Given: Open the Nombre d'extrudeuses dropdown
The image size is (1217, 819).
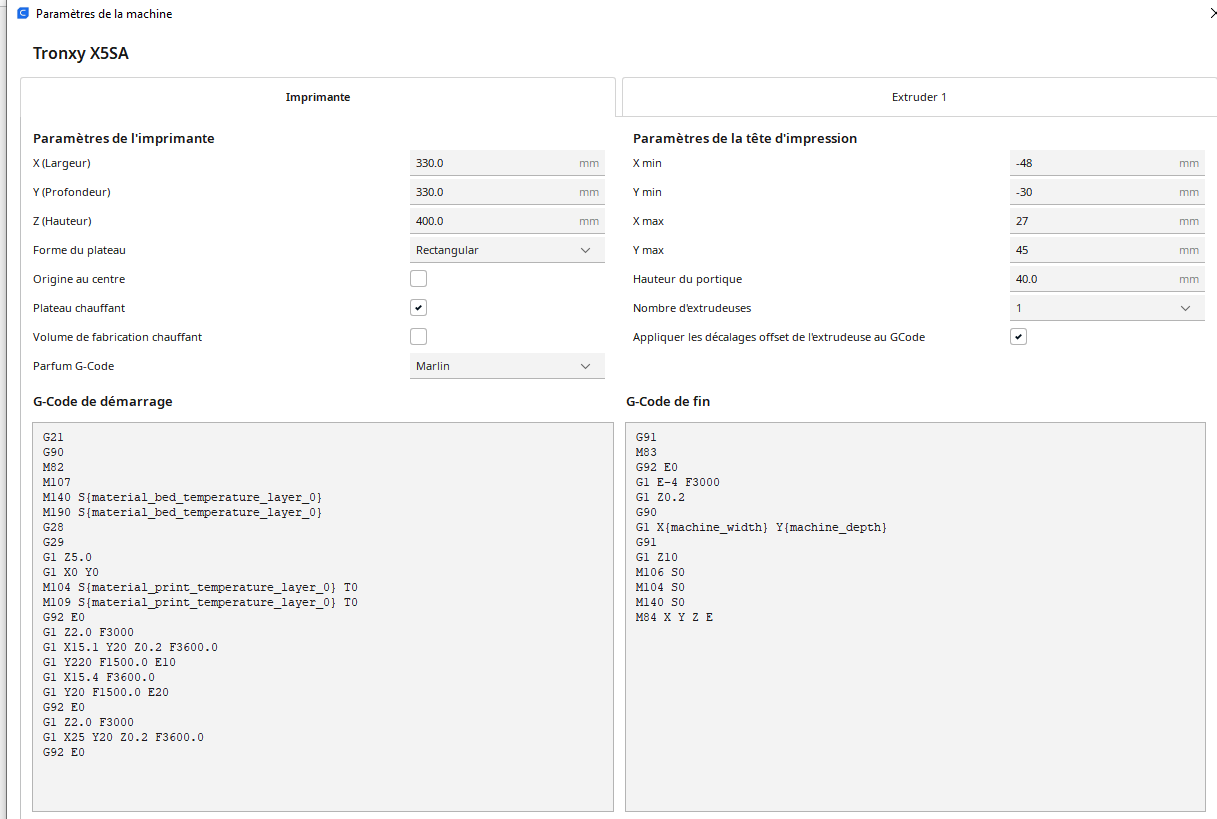Looking at the screenshot, I should coord(1107,308).
